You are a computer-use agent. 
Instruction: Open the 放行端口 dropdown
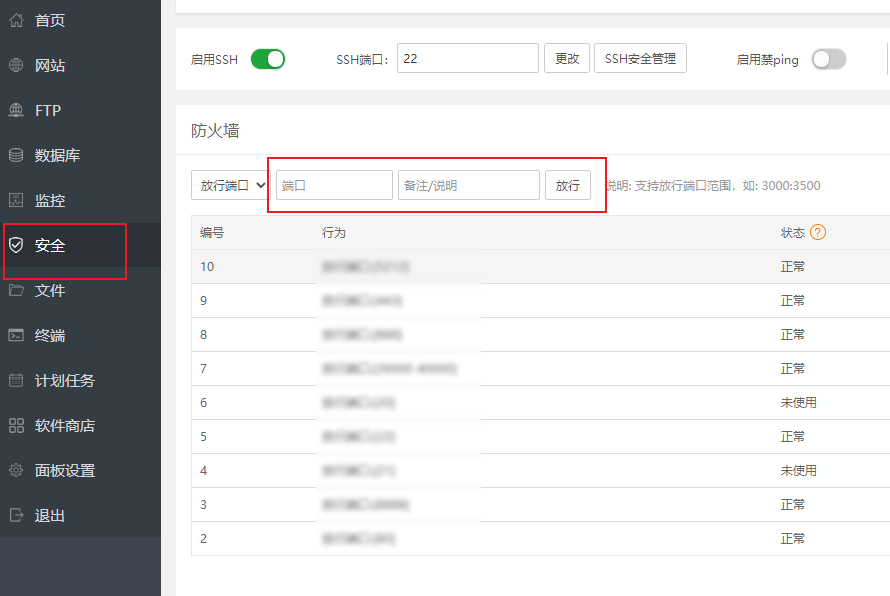(230, 185)
